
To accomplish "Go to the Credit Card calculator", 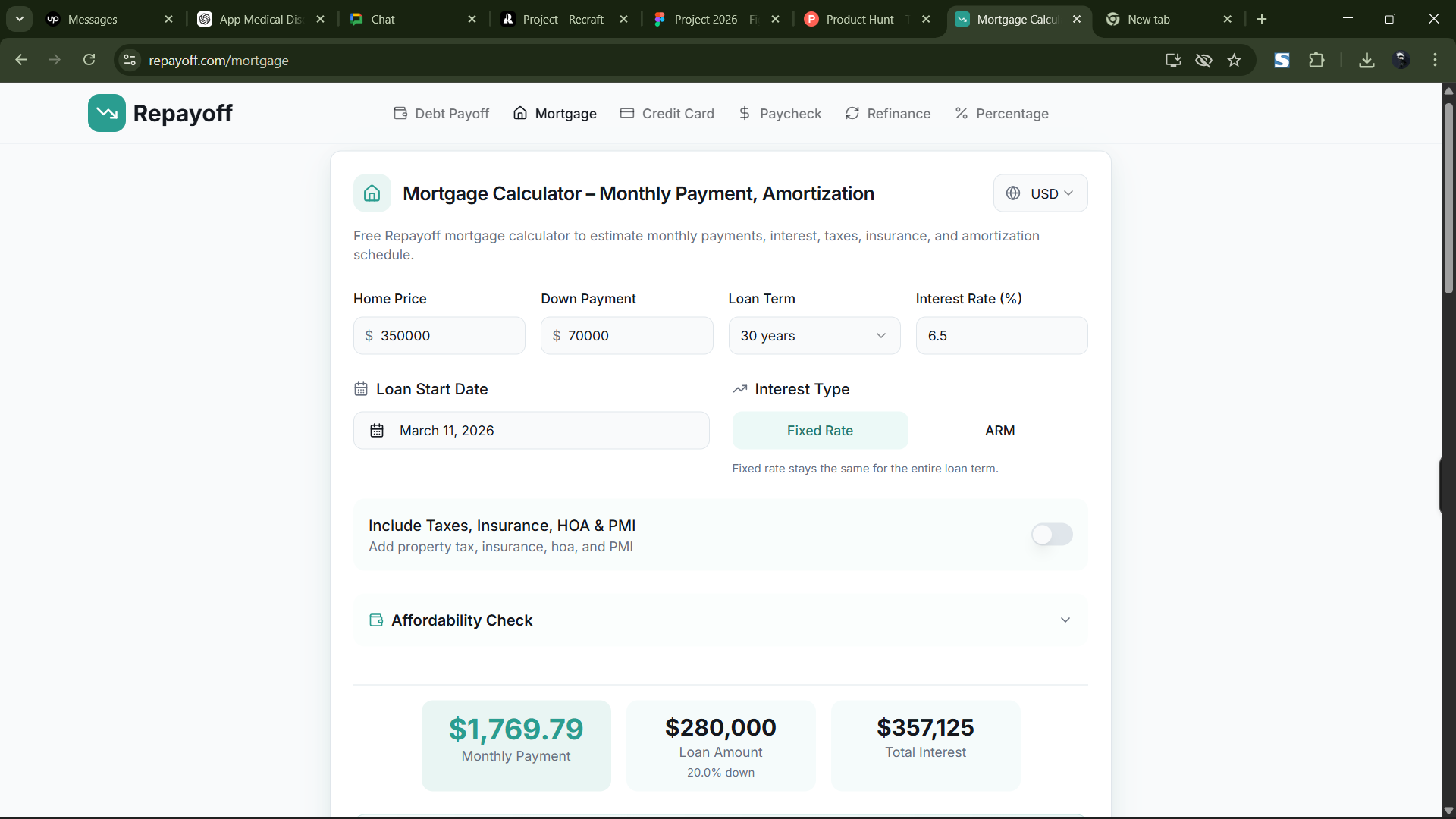I will pyautogui.click(x=667, y=114).
